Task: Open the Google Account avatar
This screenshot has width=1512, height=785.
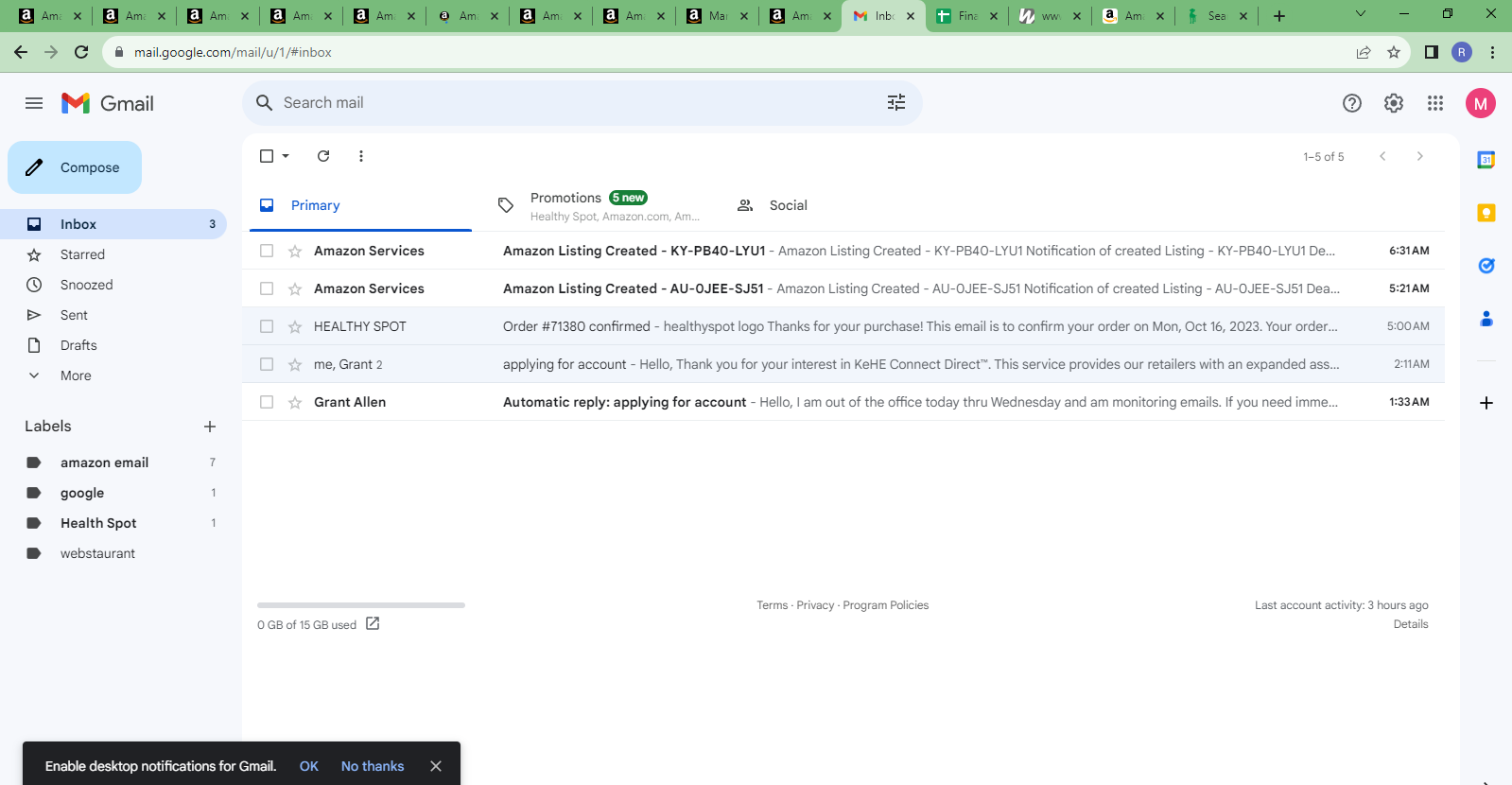Action: pyautogui.click(x=1481, y=103)
